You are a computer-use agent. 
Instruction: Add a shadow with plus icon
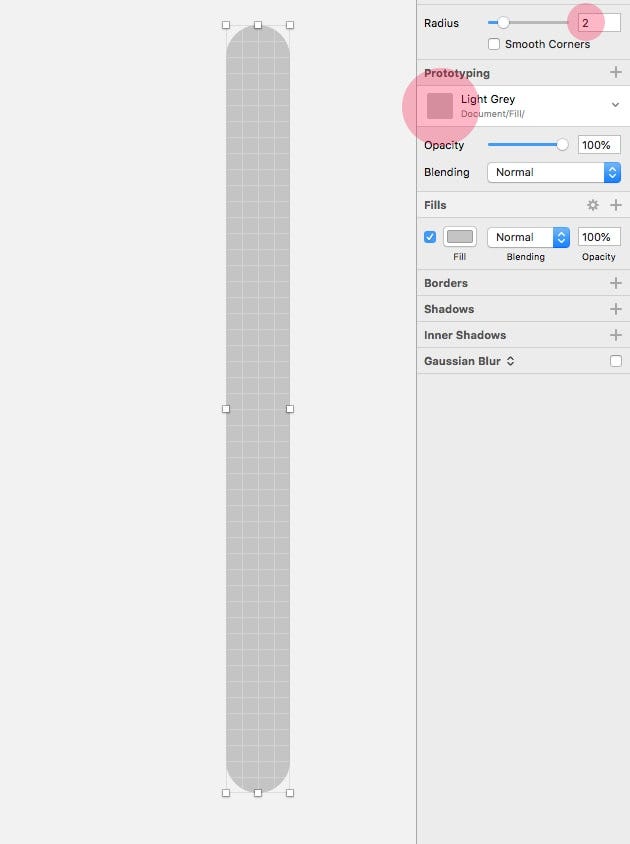(615, 309)
